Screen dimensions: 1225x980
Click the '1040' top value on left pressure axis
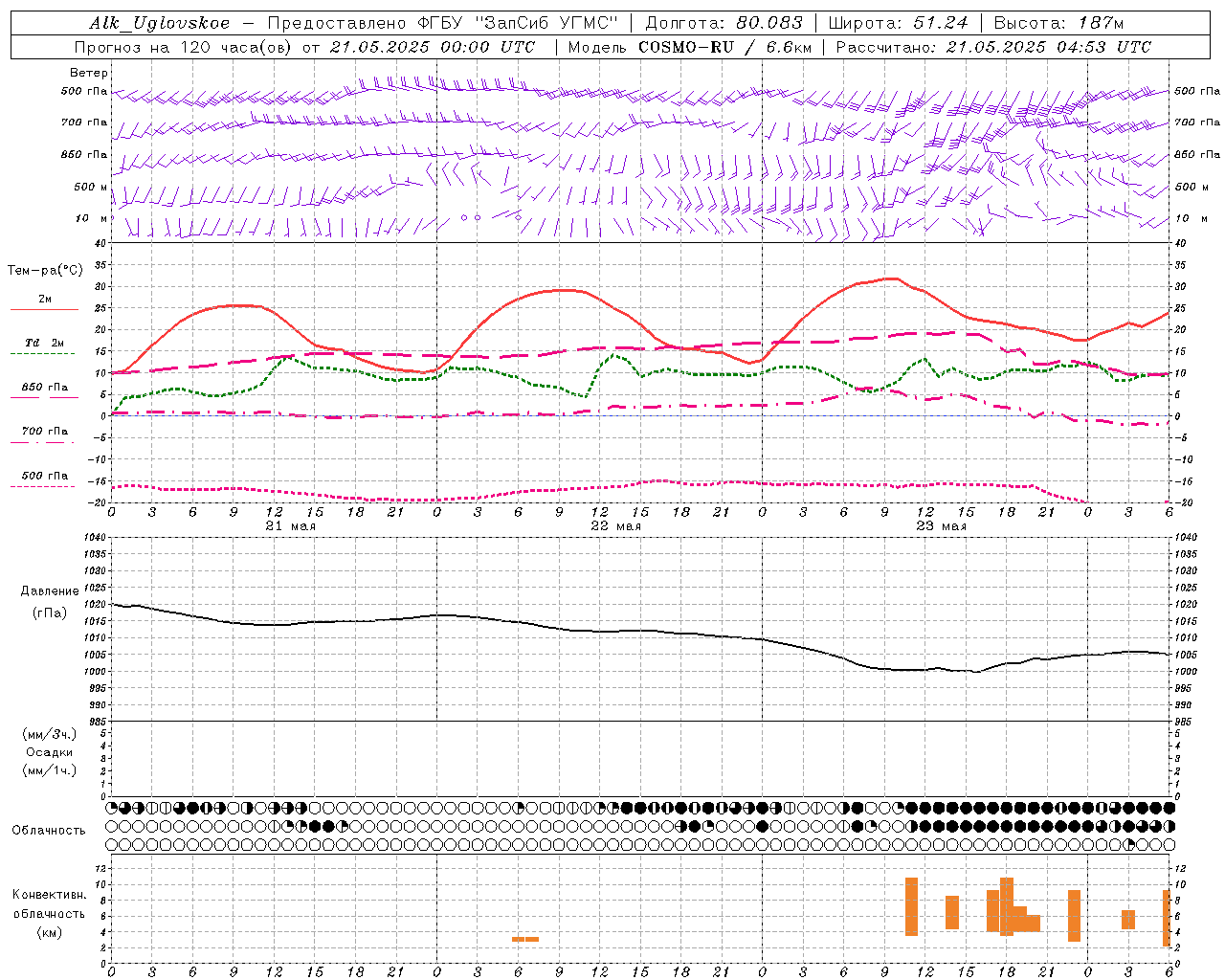pyautogui.click(x=96, y=538)
